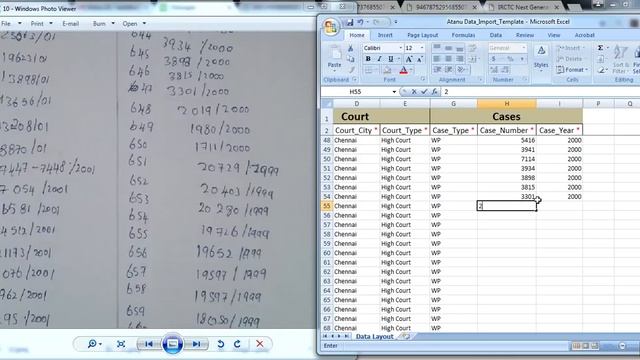Apply Bold formatting

tap(368, 59)
